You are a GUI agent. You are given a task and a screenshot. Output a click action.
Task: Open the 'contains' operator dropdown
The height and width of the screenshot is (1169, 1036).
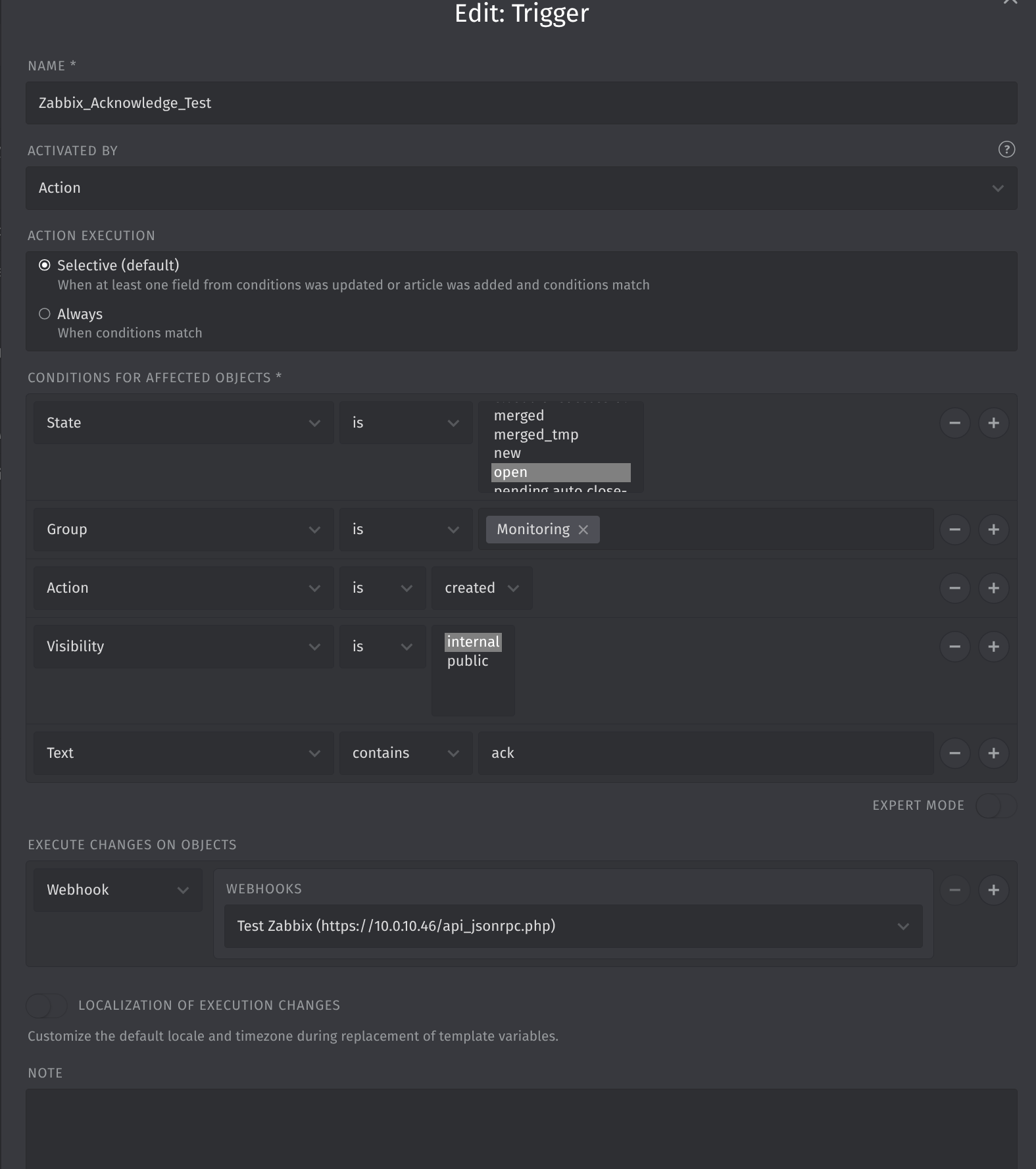(x=405, y=753)
